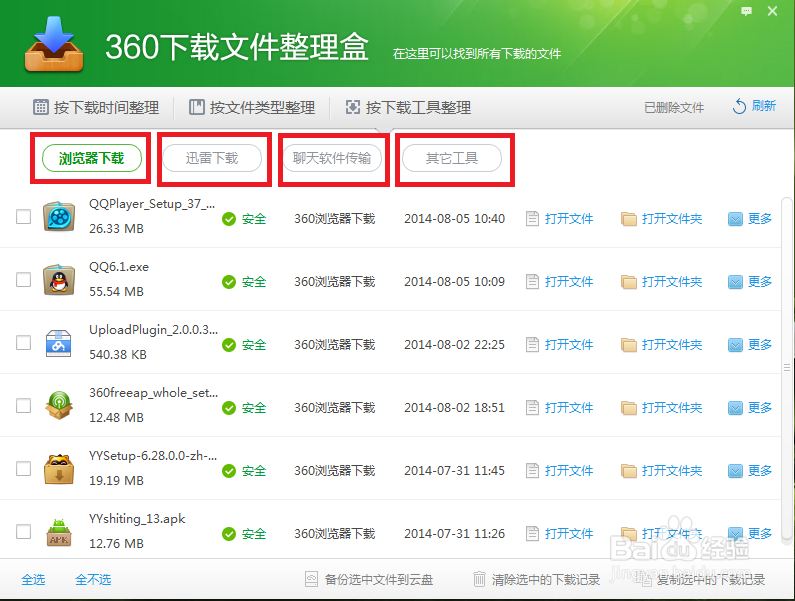Open 更多 menu for YYshiting_13.apk
Image resolution: width=795 pixels, height=601 pixels.
750,534
